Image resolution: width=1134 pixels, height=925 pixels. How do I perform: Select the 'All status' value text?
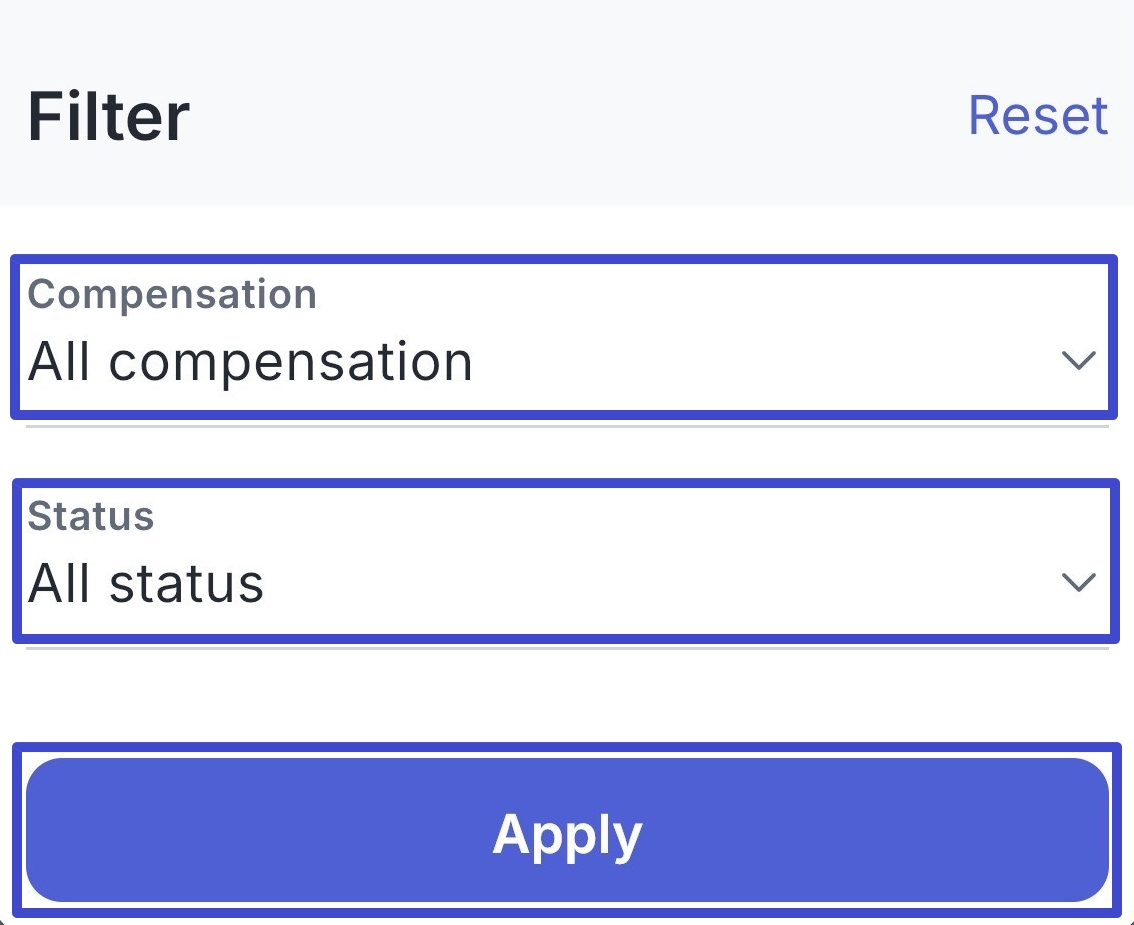(x=146, y=583)
